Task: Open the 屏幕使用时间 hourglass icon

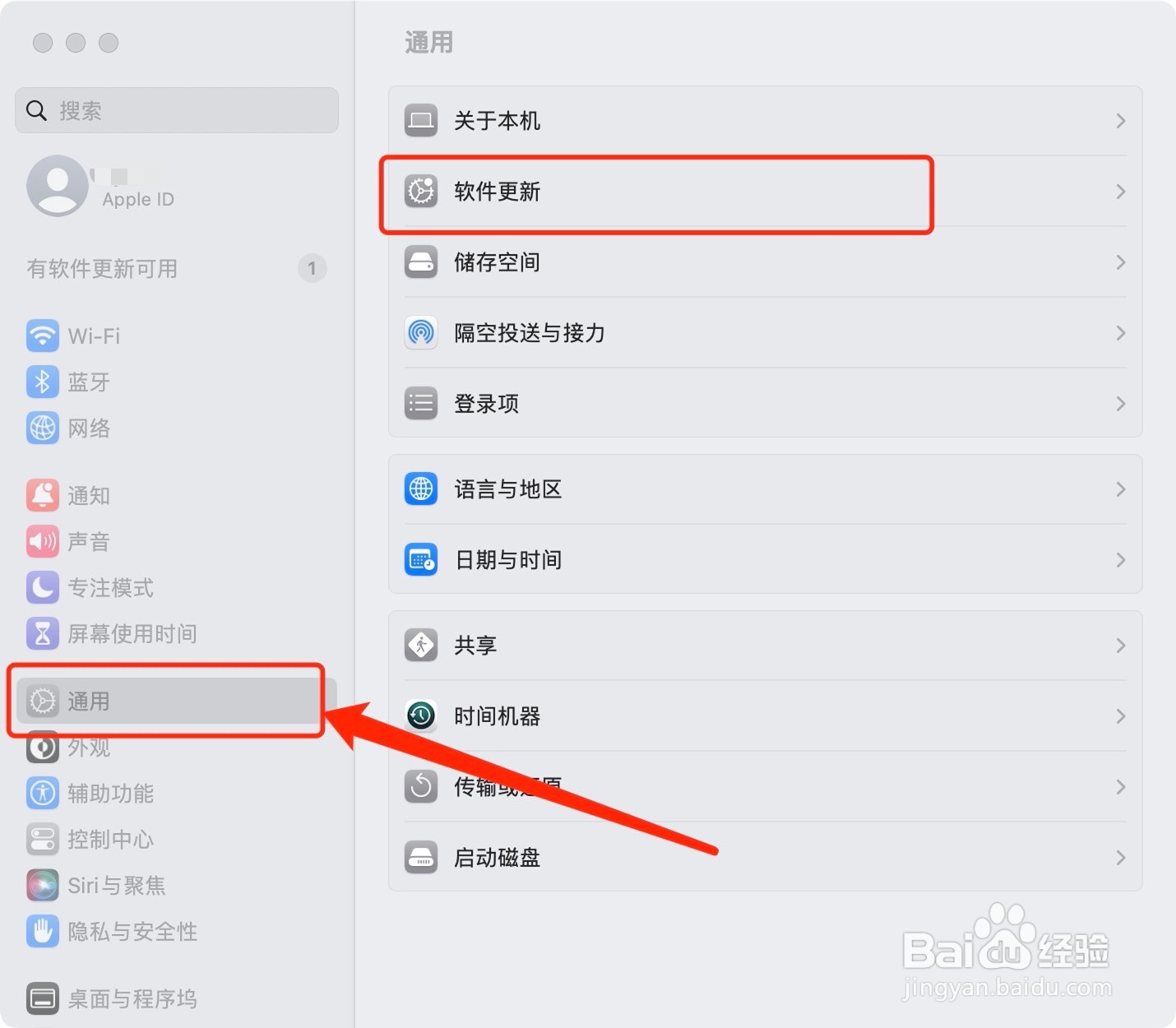Action: point(43,633)
